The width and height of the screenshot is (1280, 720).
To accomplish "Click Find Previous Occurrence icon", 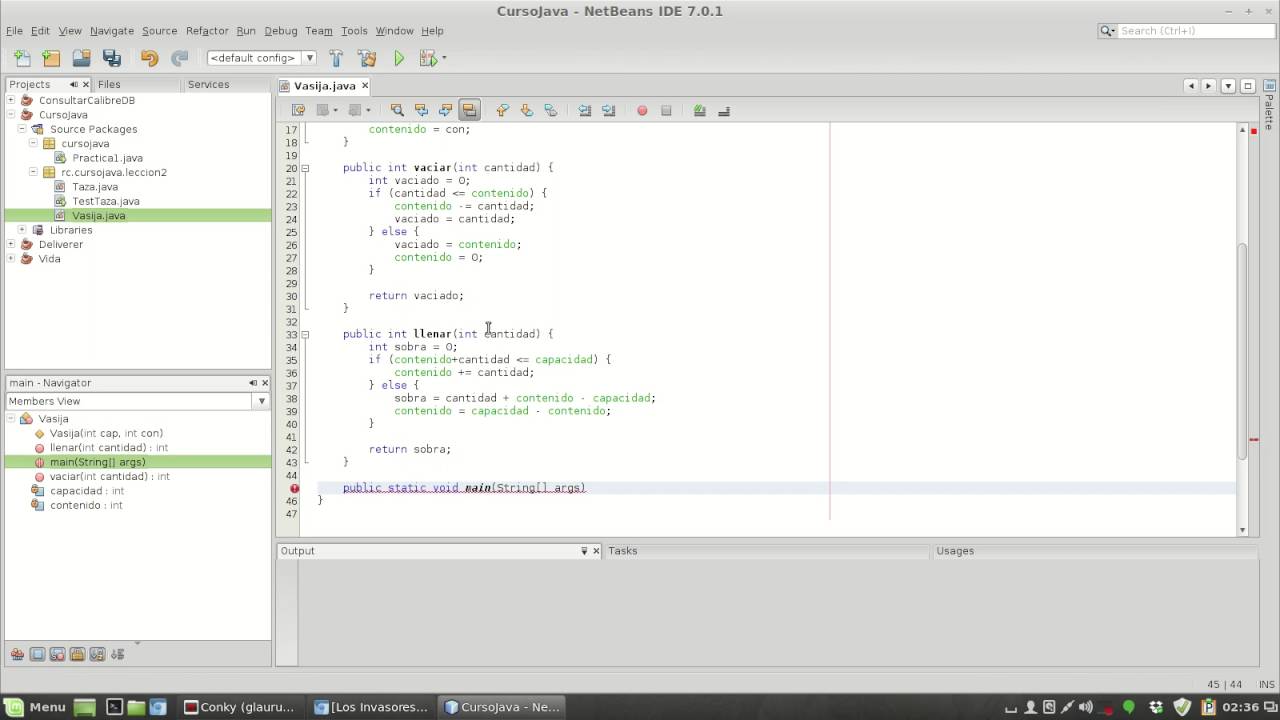I will coord(421,110).
